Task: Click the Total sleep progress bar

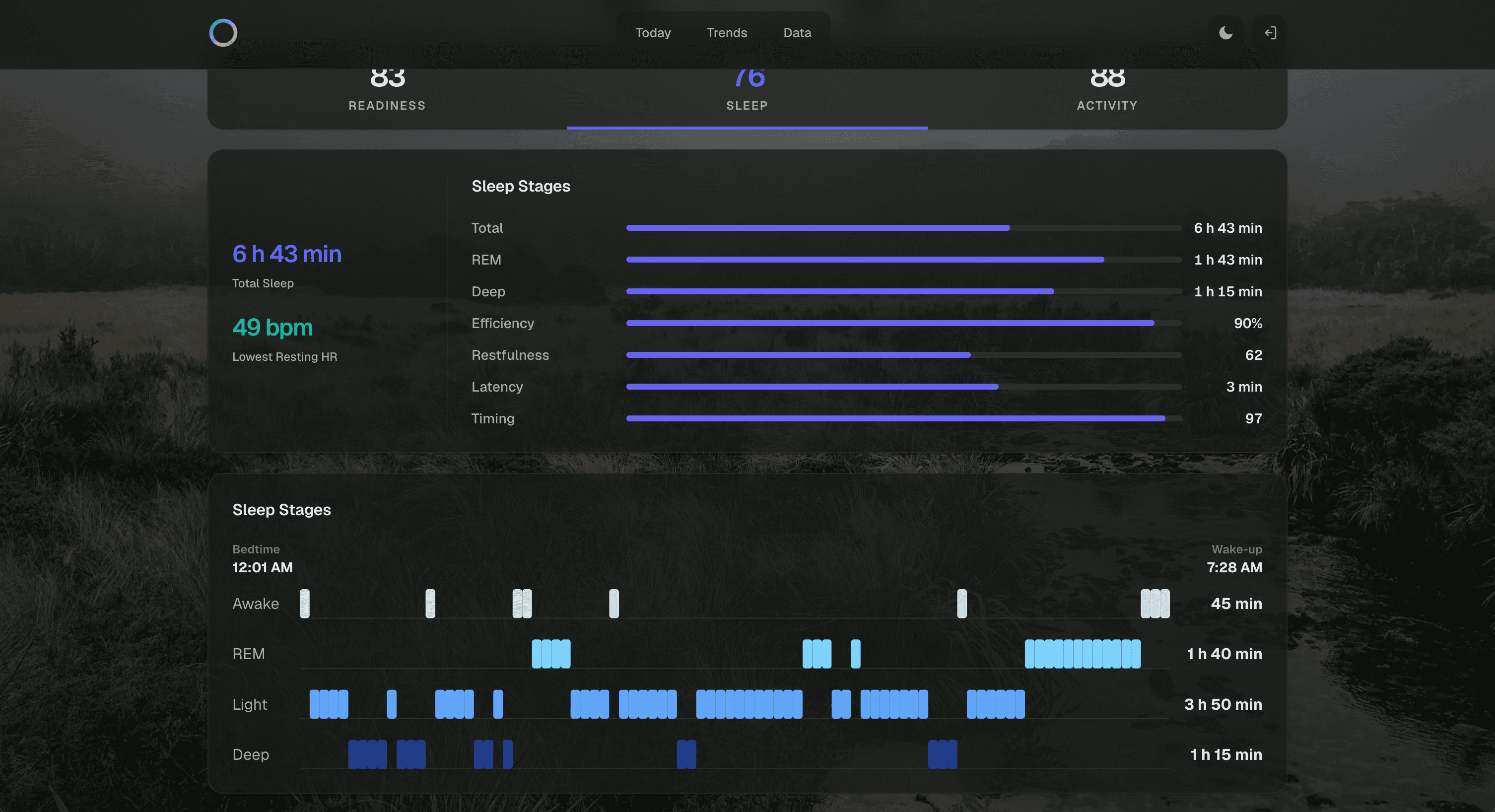Action: click(904, 228)
